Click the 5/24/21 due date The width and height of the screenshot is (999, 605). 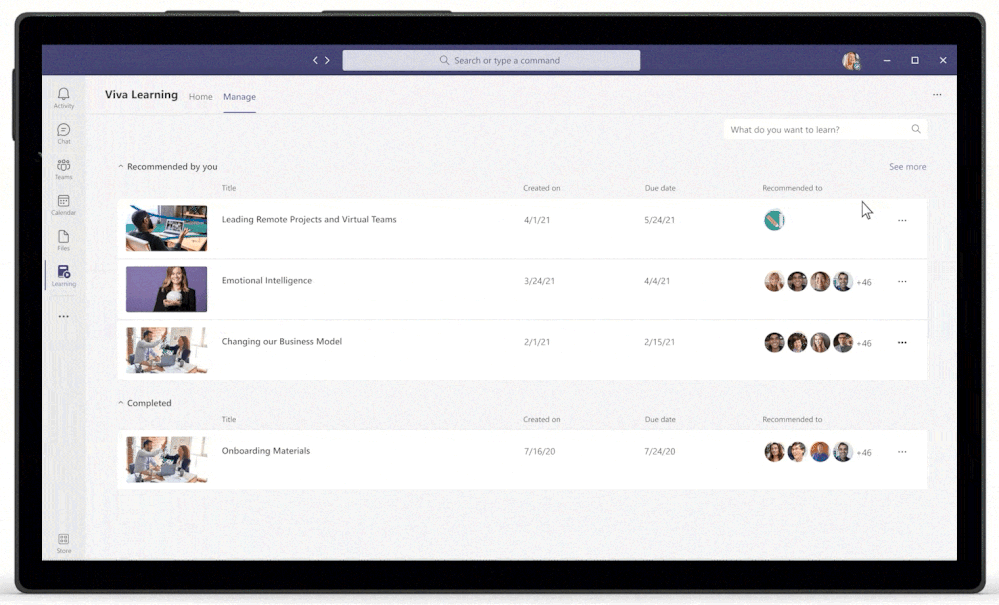tap(659, 220)
